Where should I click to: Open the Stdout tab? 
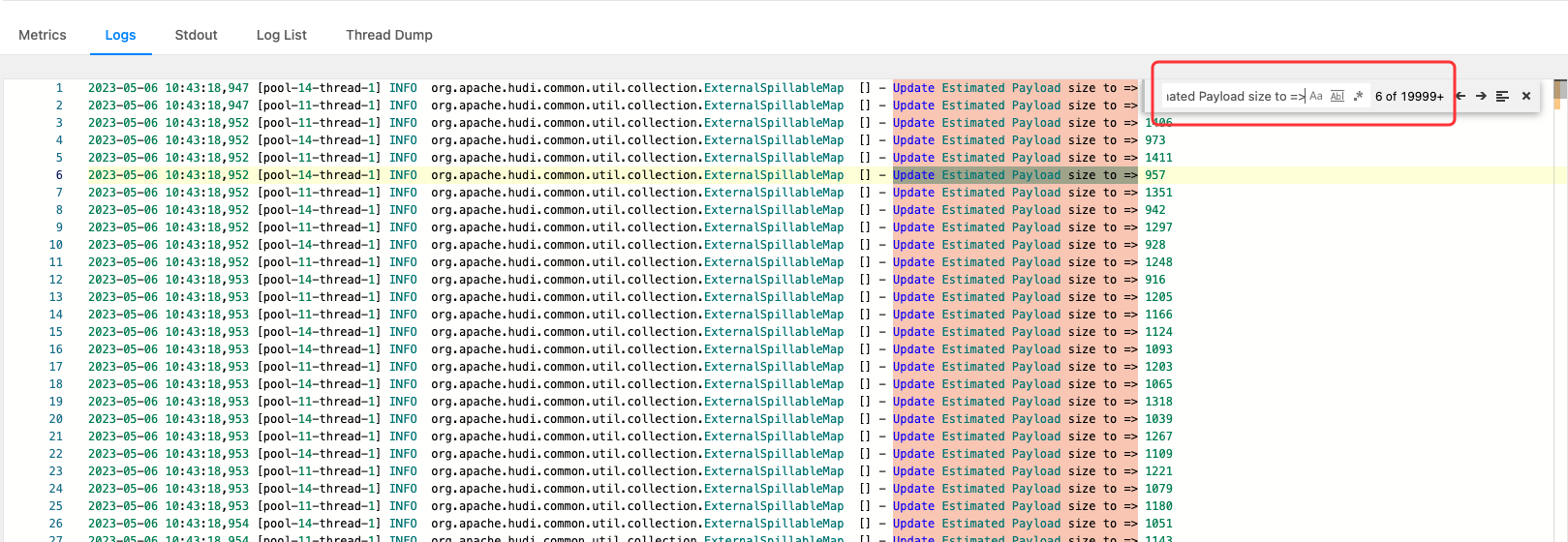[x=197, y=35]
